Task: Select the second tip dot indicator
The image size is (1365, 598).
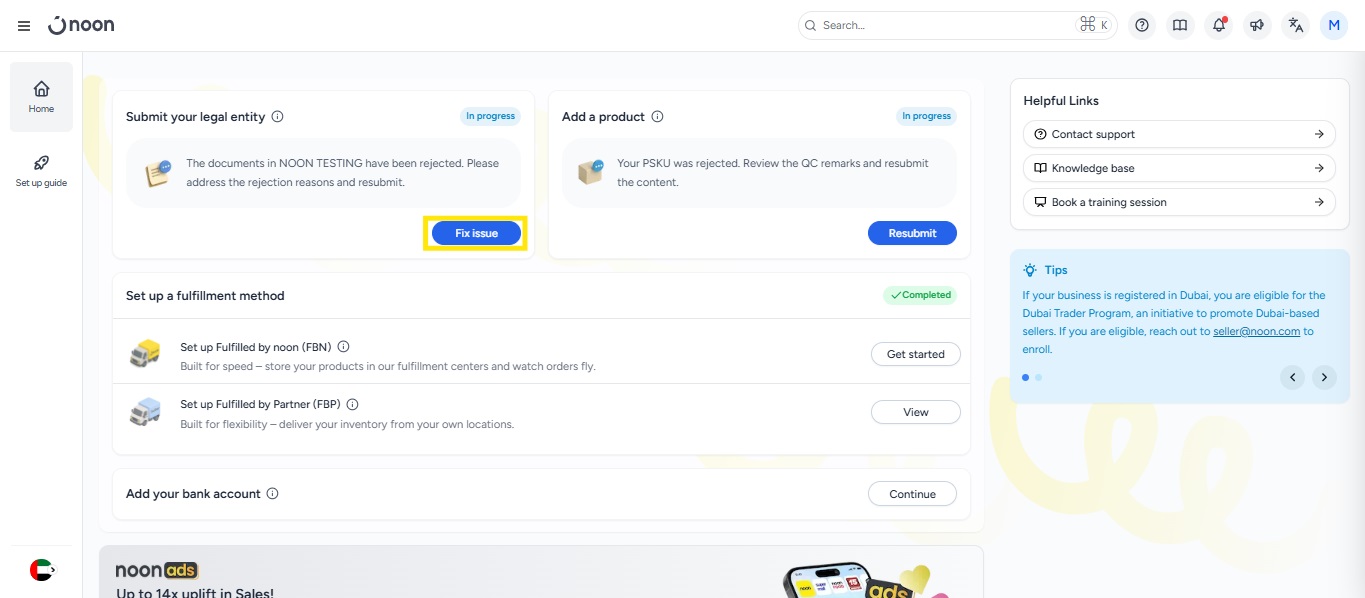Action: click(1038, 377)
